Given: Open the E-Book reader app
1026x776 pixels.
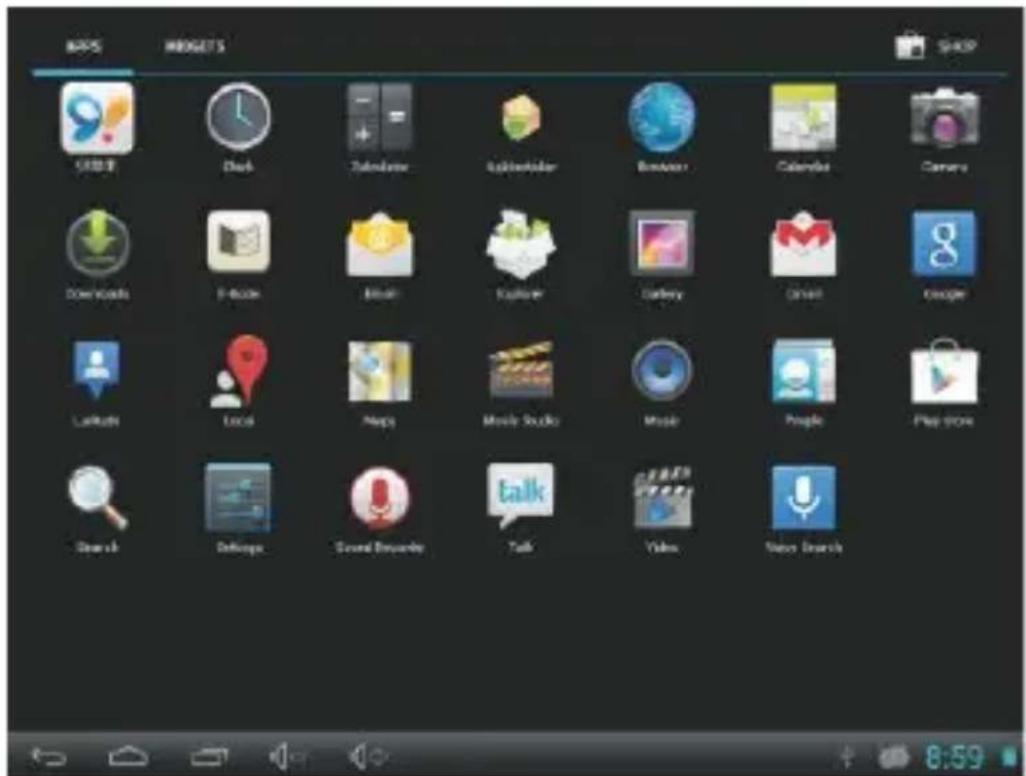Looking at the screenshot, I should (238, 241).
